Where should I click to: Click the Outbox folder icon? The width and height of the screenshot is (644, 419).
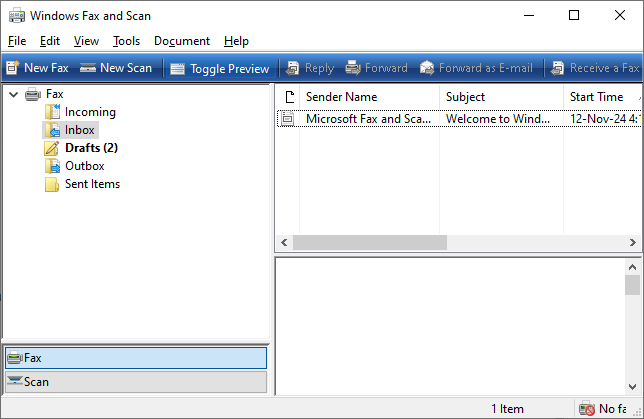pyautogui.click(x=53, y=166)
